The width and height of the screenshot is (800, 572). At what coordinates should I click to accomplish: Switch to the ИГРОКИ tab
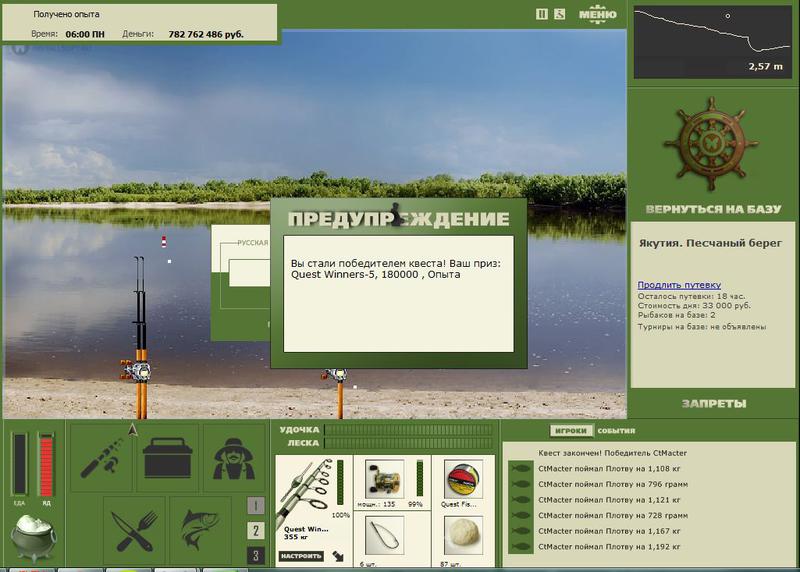click(571, 431)
